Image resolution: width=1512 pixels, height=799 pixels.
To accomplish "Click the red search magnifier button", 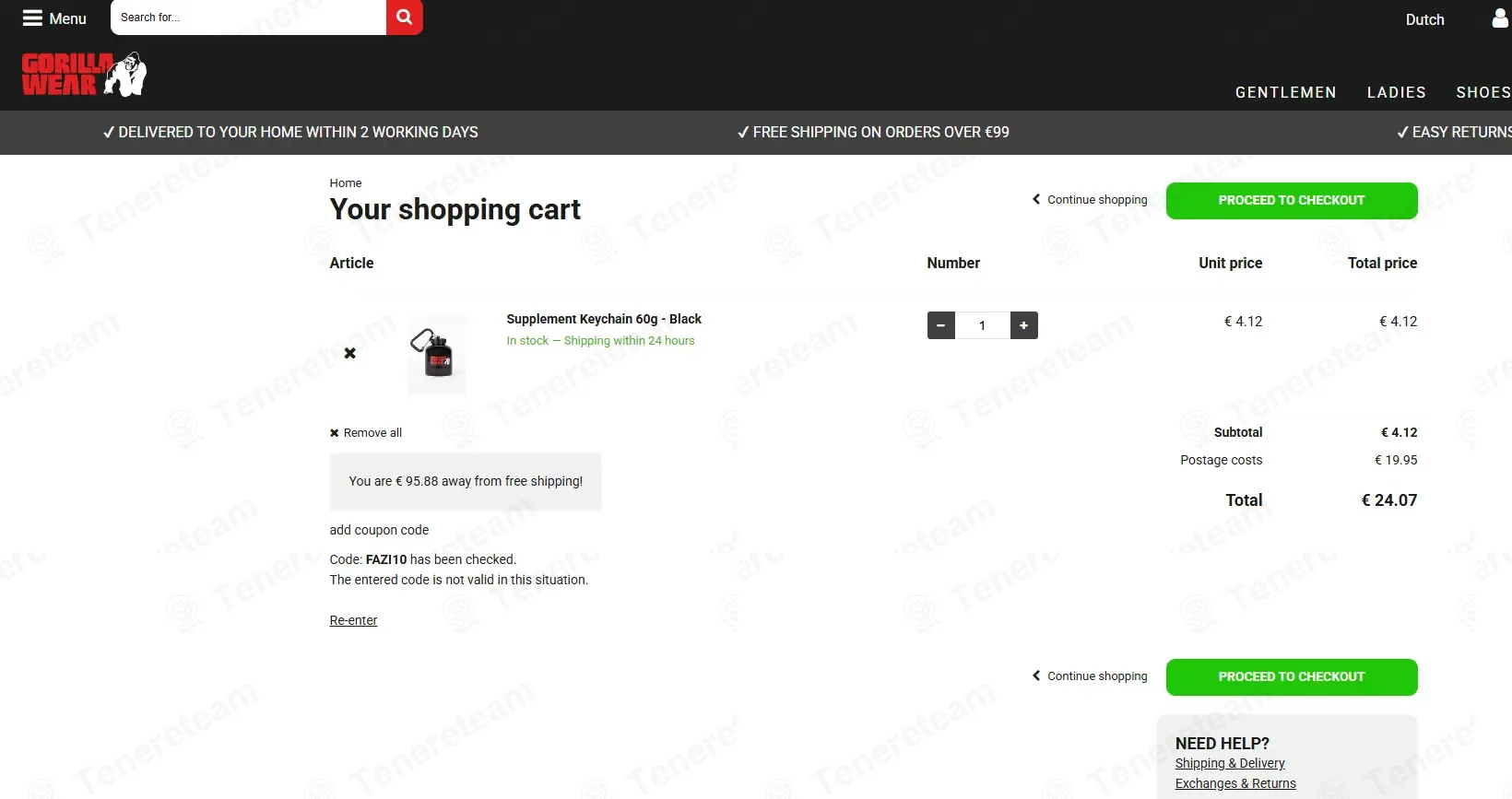I will click(404, 18).
